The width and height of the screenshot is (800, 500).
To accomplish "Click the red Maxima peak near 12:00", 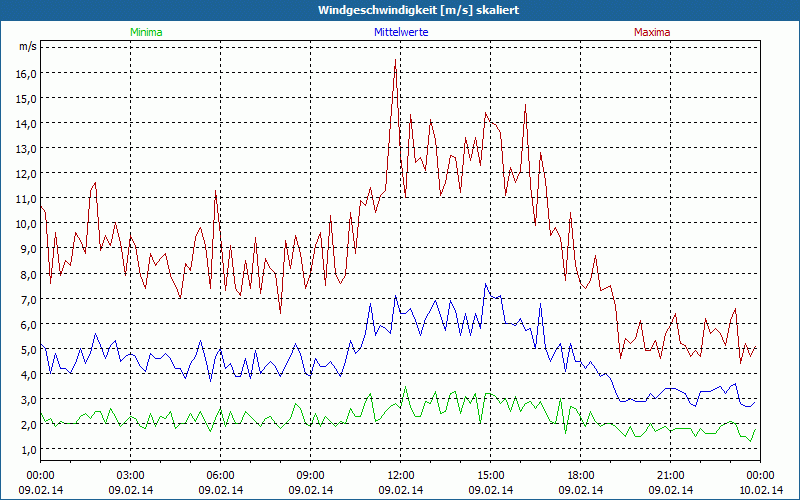I will [x=395, y=60].
